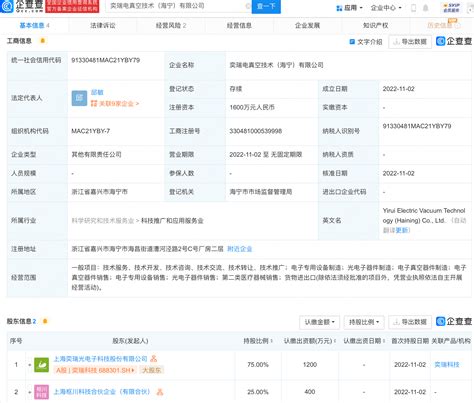This screenshot has width=474, height=403.
Task: Expand the 企业中心 dropdown
Action: (x=386, y=8)
